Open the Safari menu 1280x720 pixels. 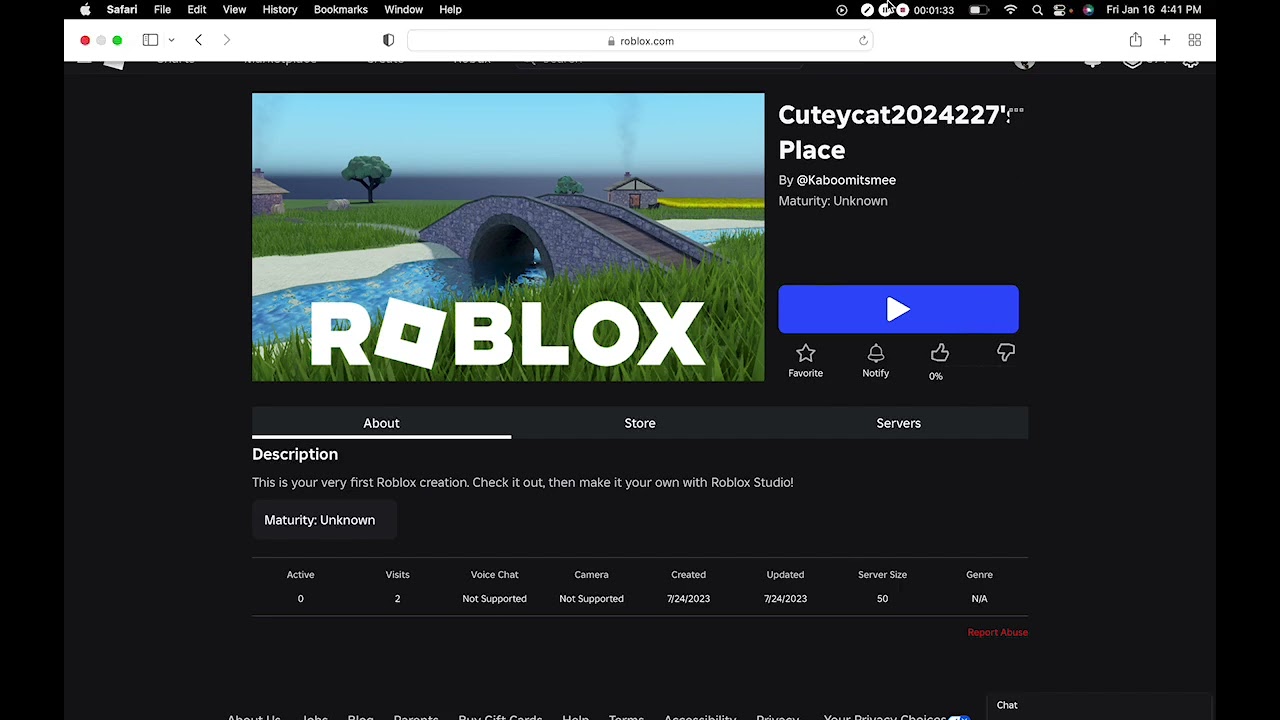click(122, 9)
